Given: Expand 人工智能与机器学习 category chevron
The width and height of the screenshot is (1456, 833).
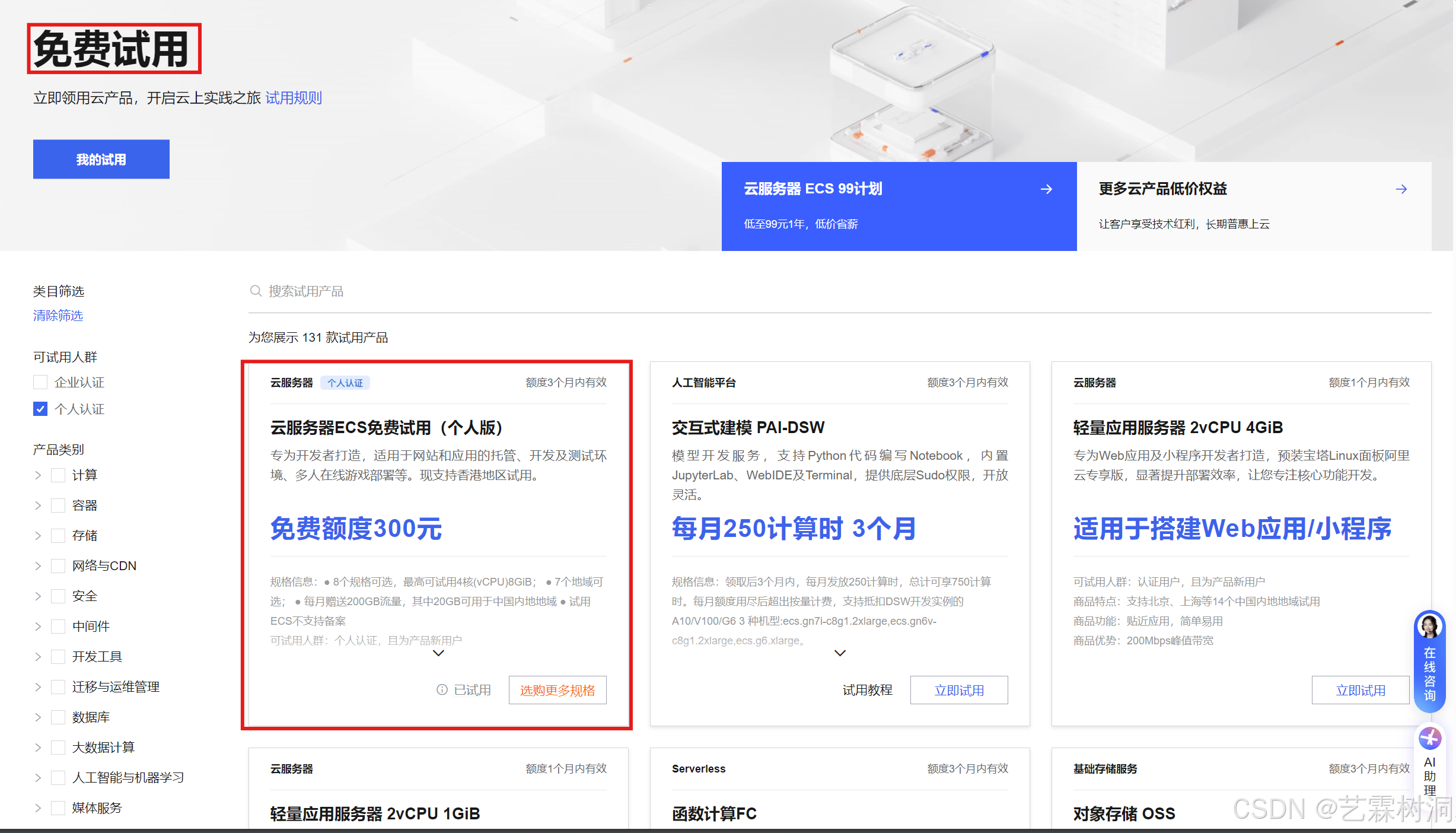Looking at the screenshot, I should (38, 777).
